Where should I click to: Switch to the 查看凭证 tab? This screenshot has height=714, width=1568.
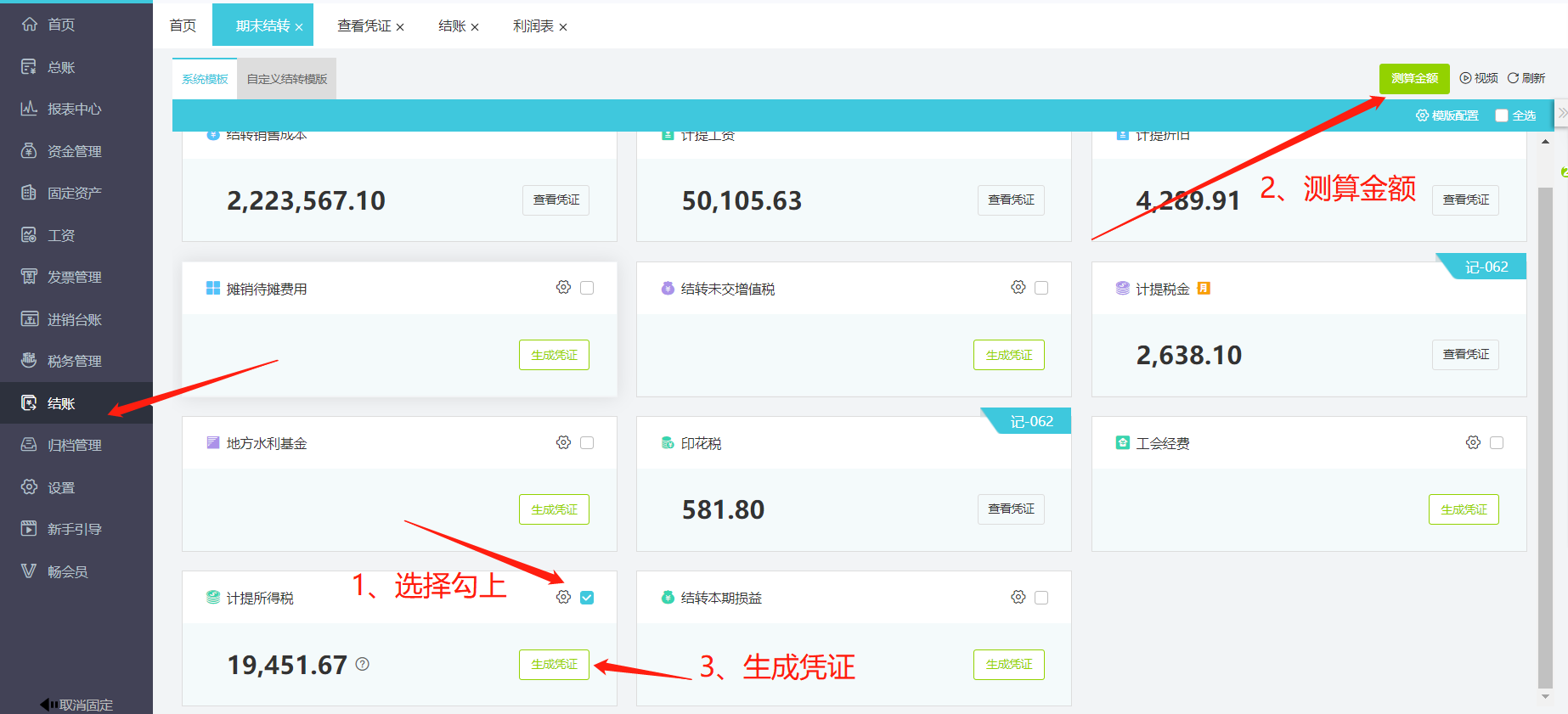[364, 25]
